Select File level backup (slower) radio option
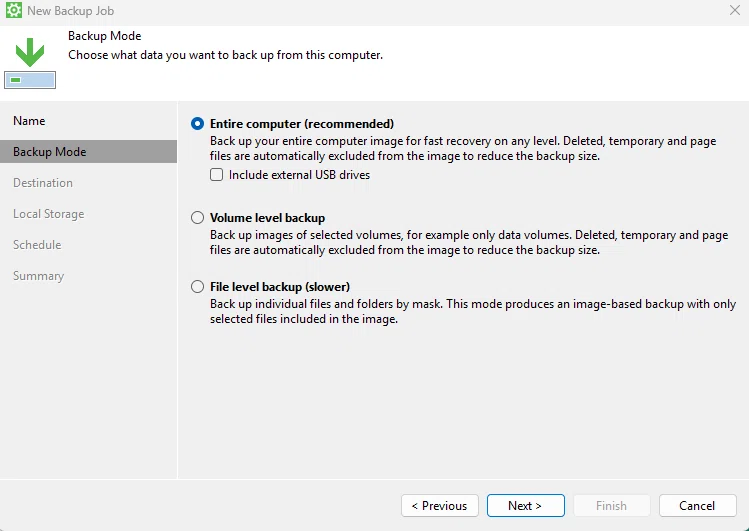Image resolution: width=749 pixels, height=531 pixels. (x=197, y=287)
